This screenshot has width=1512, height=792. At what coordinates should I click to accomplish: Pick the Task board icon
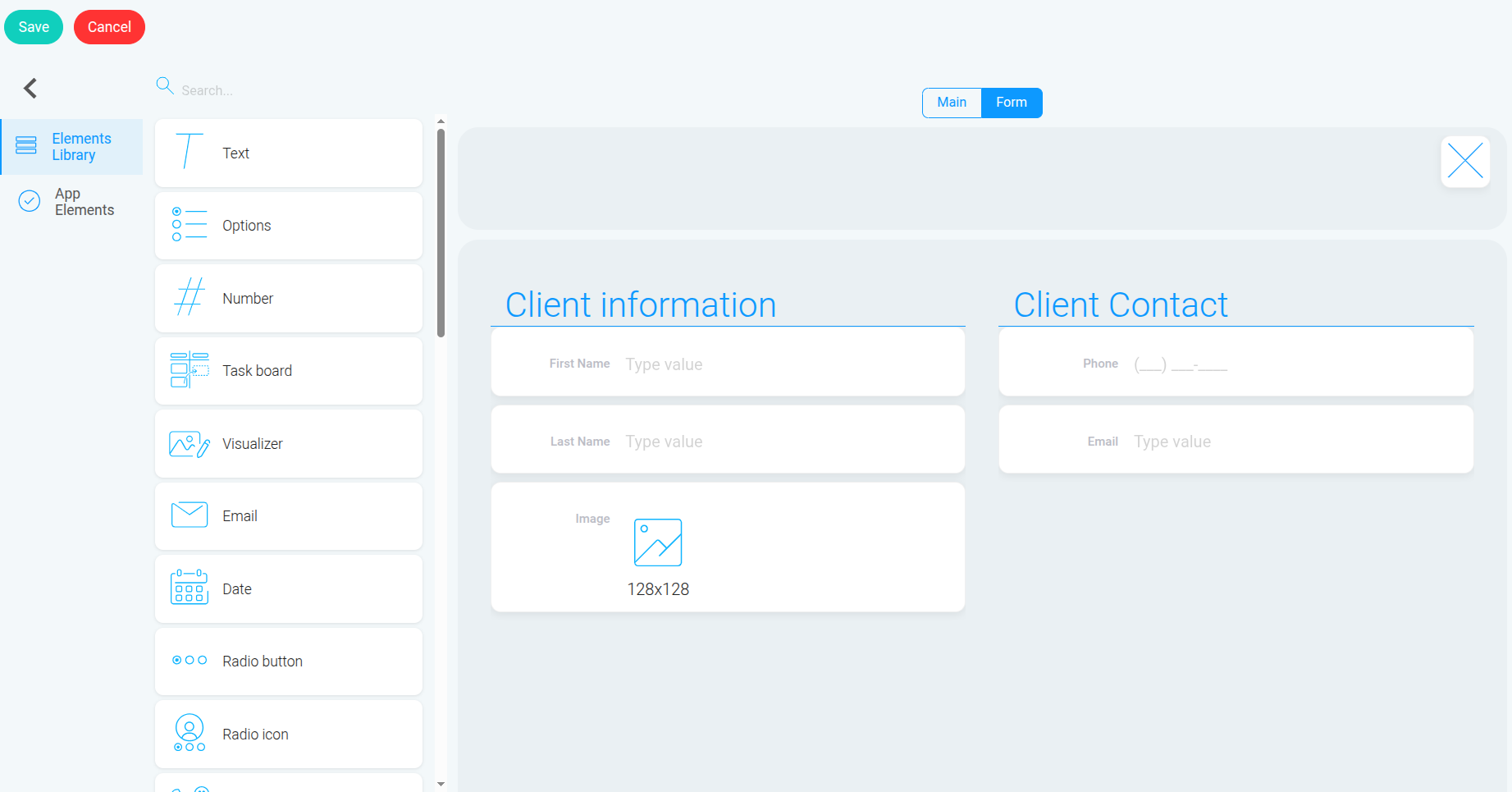(190, 369)
